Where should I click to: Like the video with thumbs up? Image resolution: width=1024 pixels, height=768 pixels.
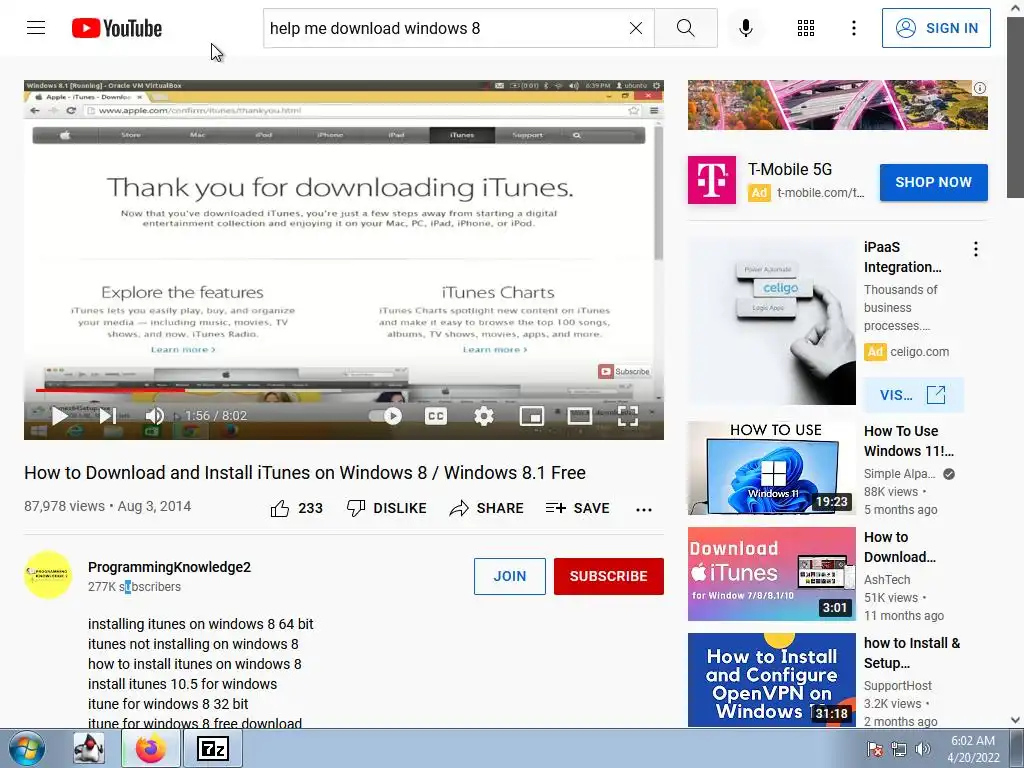[296, 508]
